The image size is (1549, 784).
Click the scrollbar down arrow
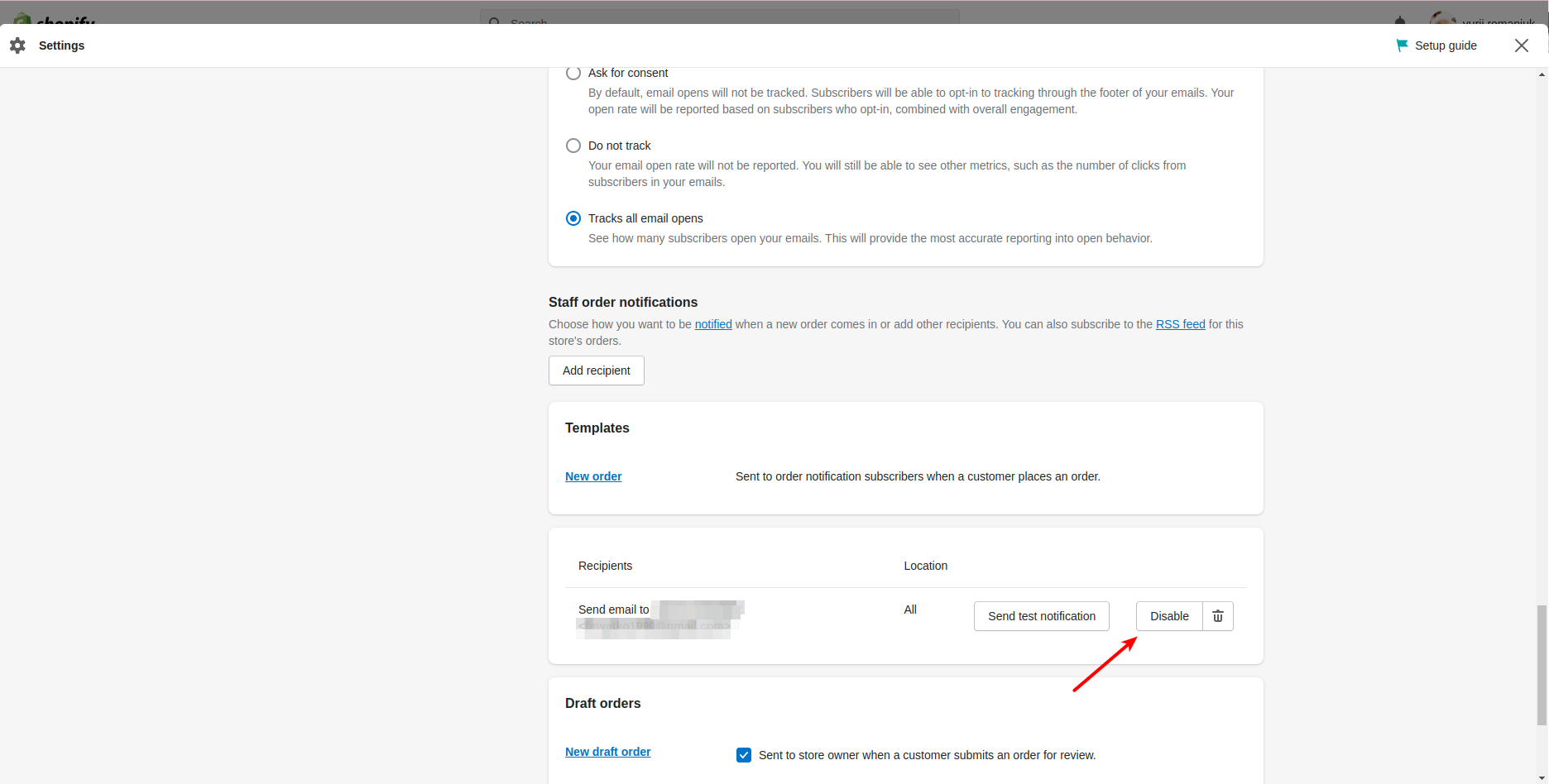coord(1542,778)
